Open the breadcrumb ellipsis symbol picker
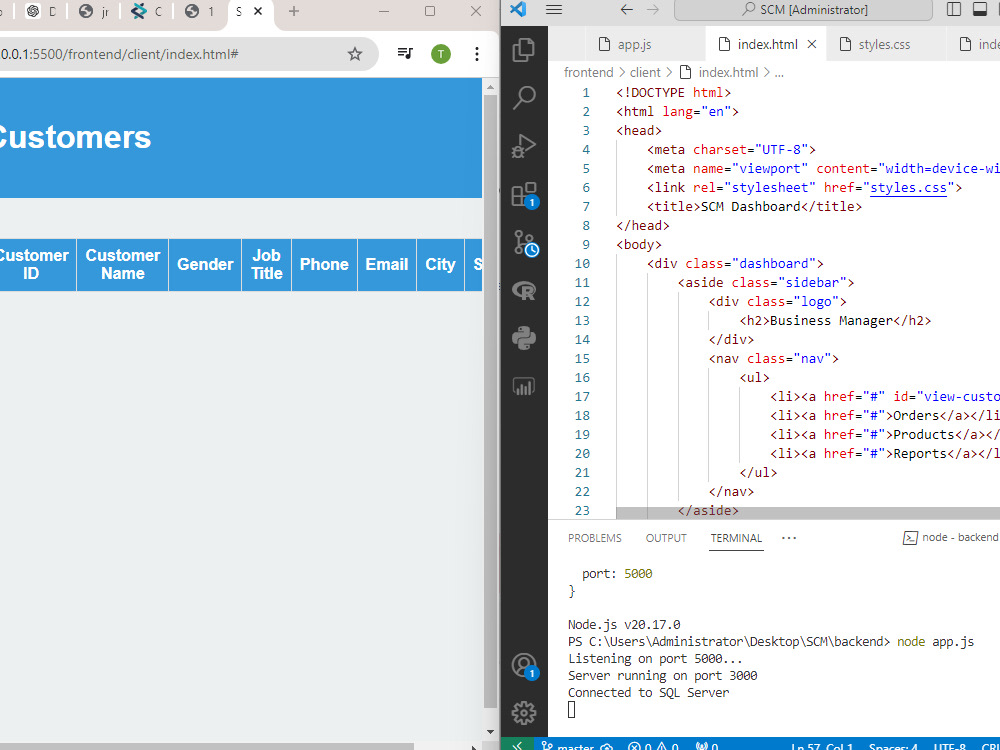This screenshot has height=750, width=1000. click(779, 73)
